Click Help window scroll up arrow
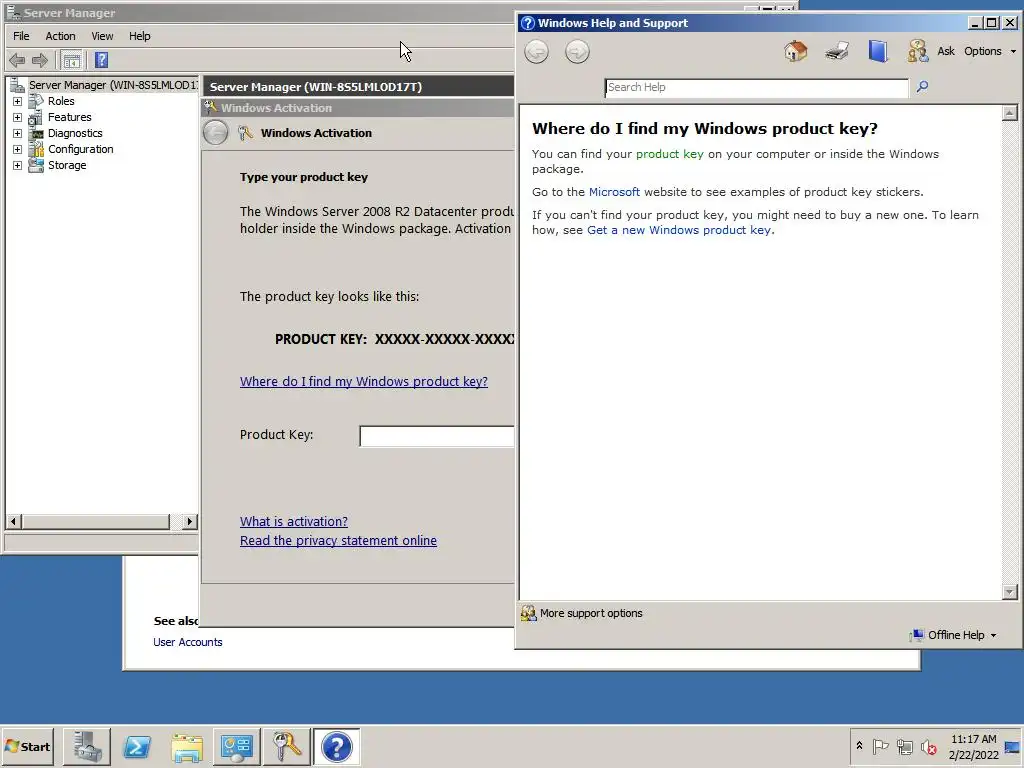This screenshot has width=1024, height=768. coord(1009,113)
